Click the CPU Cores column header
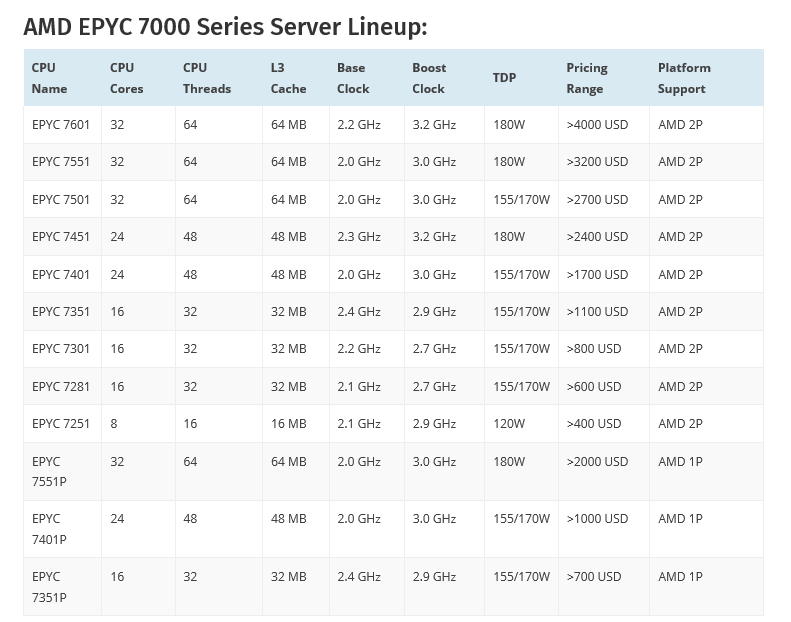Viewport: 791px width, 622px height. [127, 78]
